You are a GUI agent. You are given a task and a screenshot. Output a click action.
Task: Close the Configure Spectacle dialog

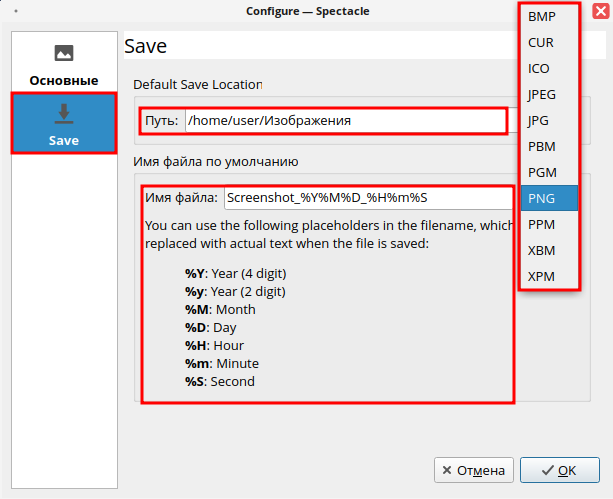600,11
